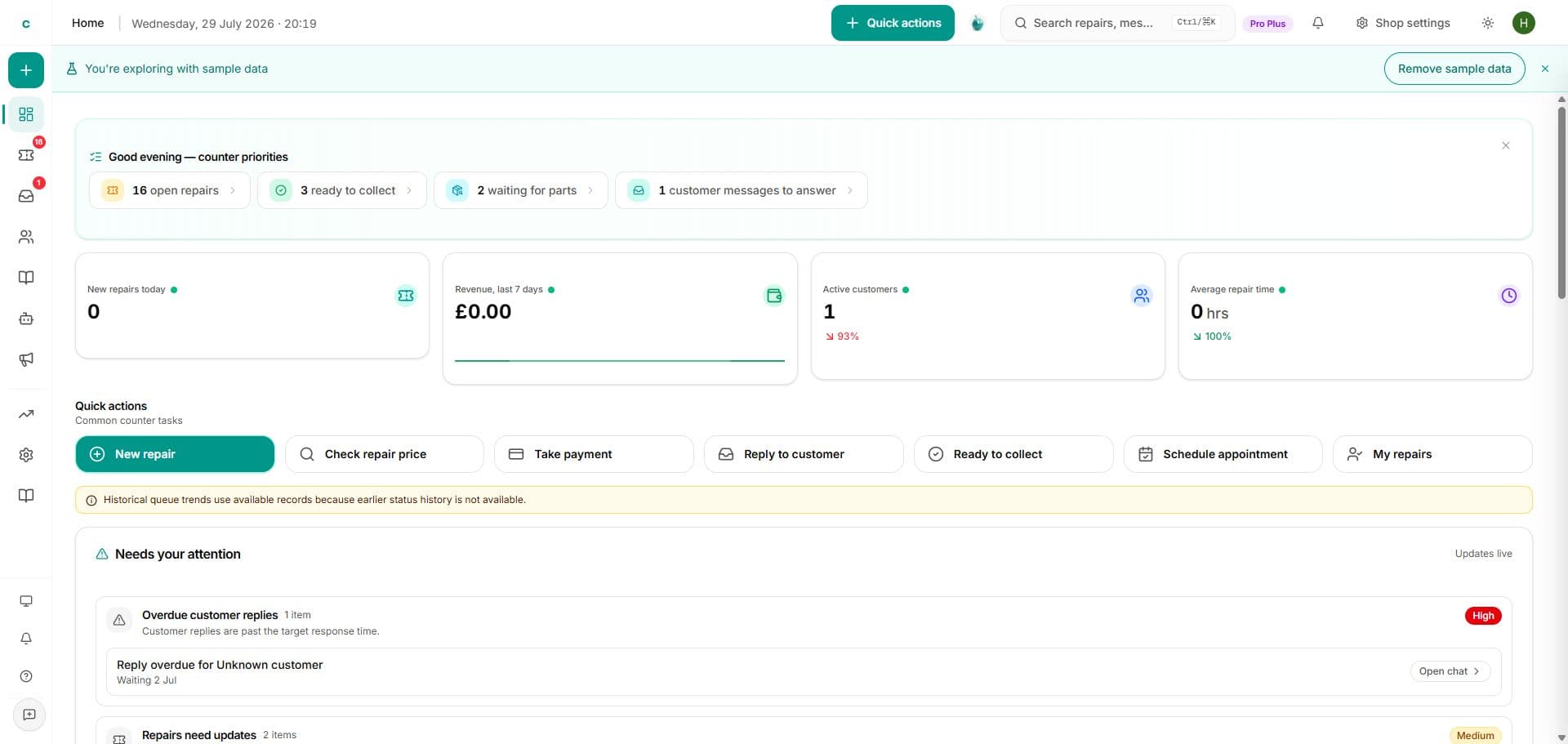Open chat for overdue reply
Screen dimensions: 1568x744
pyautogui.click(x=1450, y=671)
